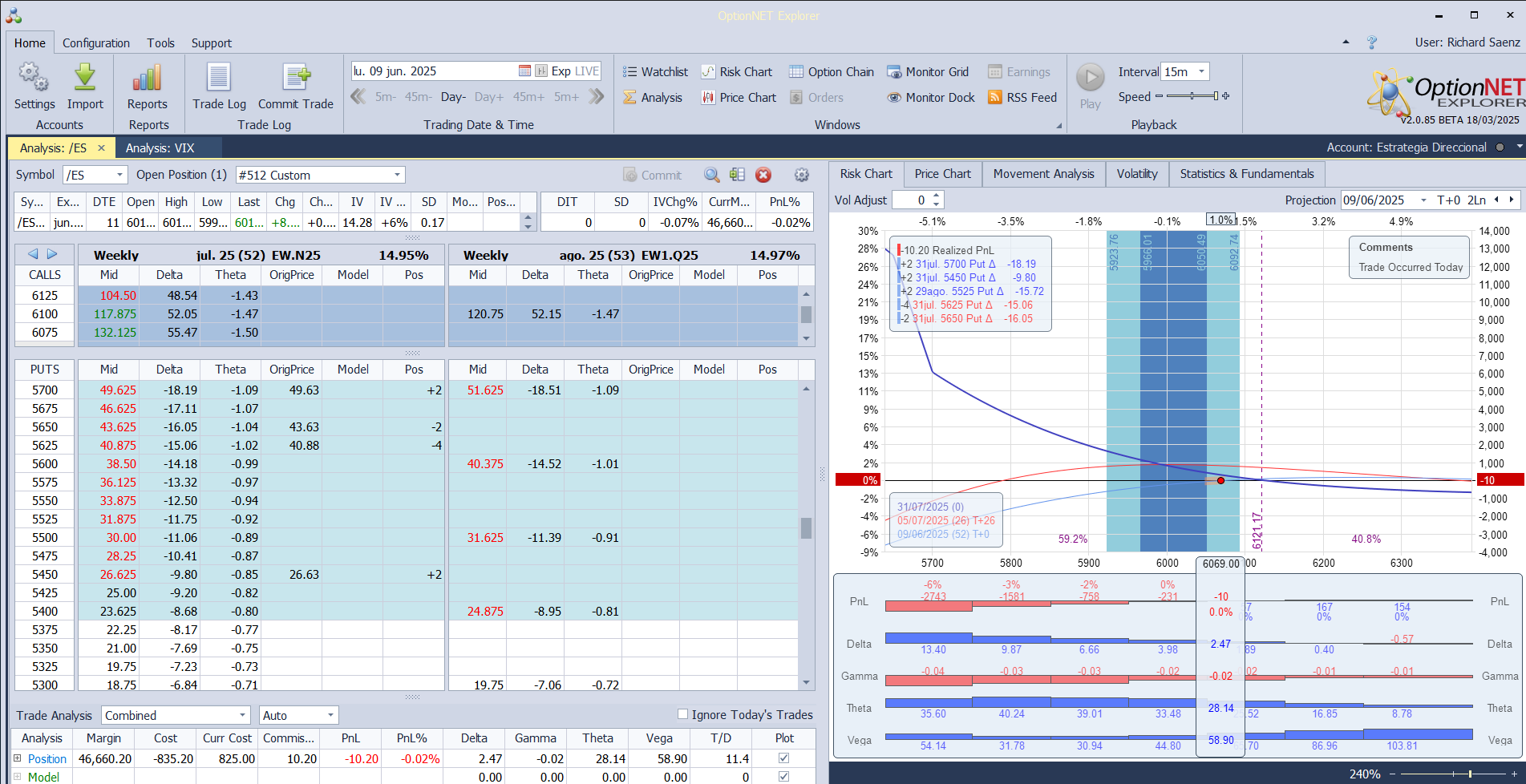
Task: Open the Support ribbon tab
Action: 212,43
